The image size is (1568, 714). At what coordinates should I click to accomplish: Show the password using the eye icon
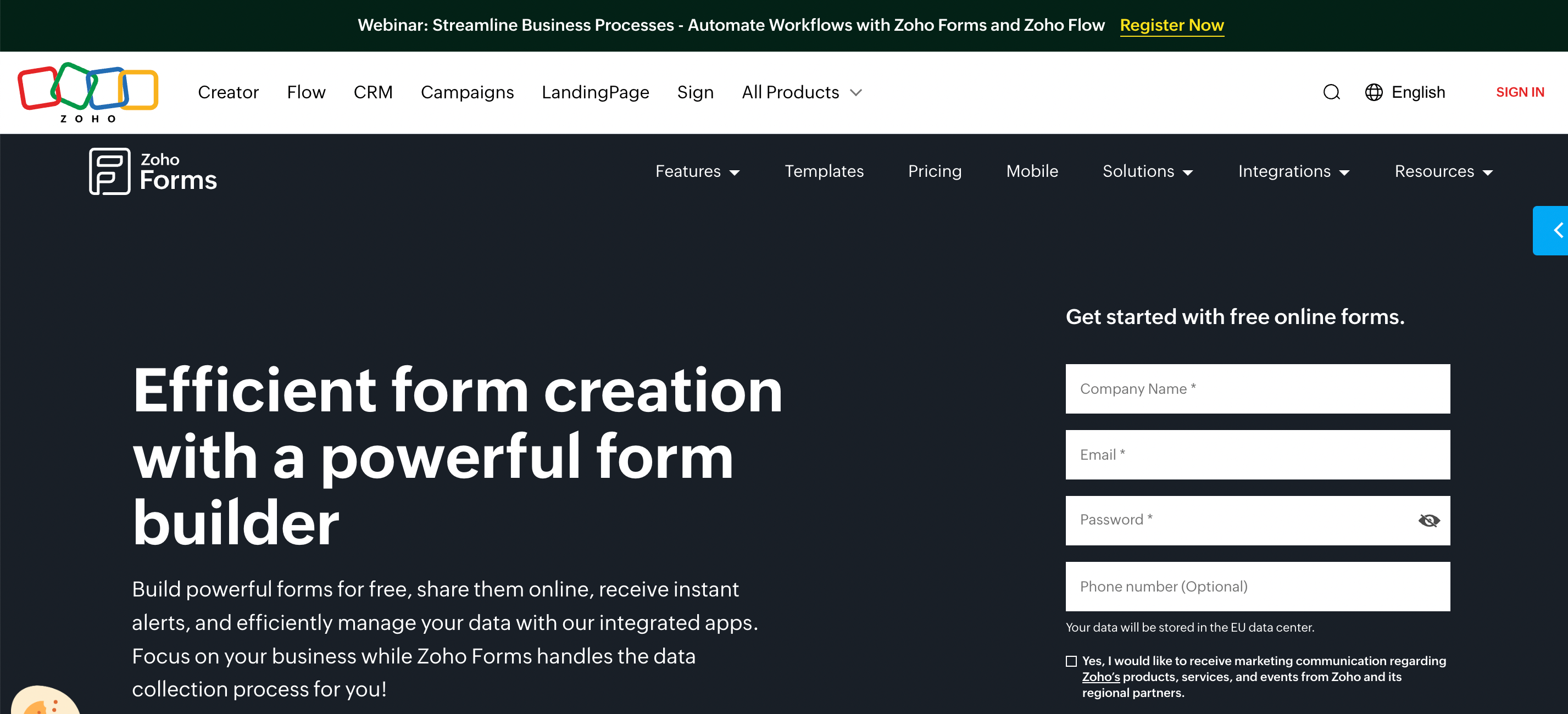[1429, 521]
